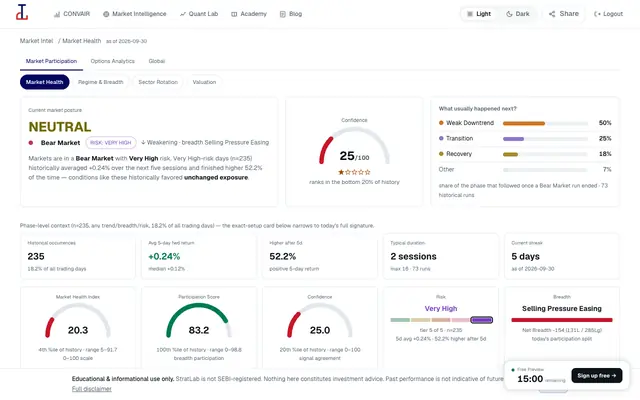Image resolution: width=640 pixels, height=400 pixels.
Task: Click the top Confidence 25/100 gauge
Action: pyautogui.click(x=354, y=147)
